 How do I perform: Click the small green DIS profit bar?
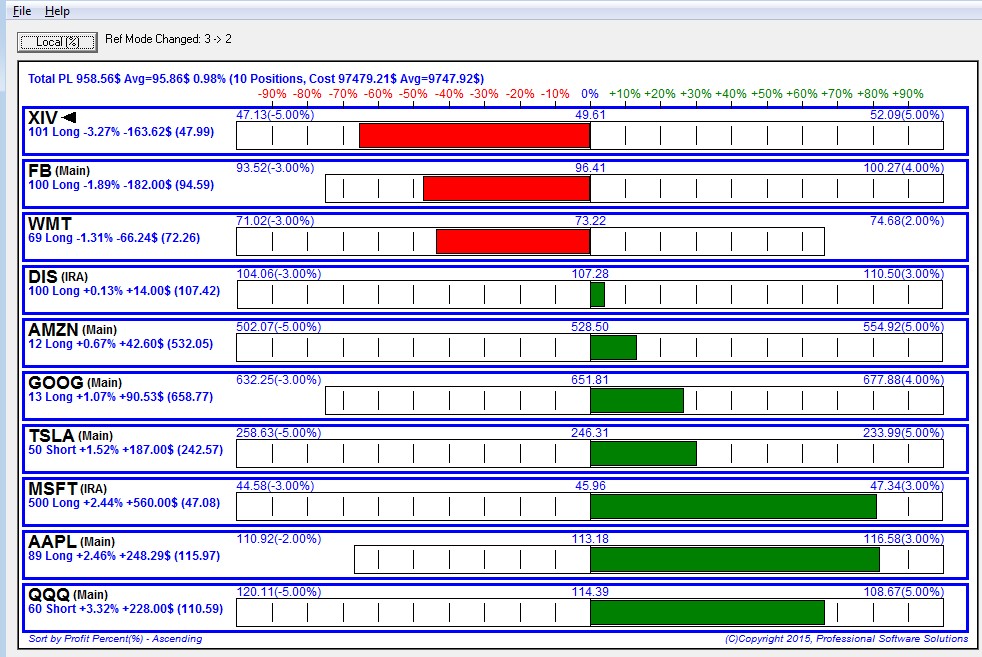tap(597, 294)
